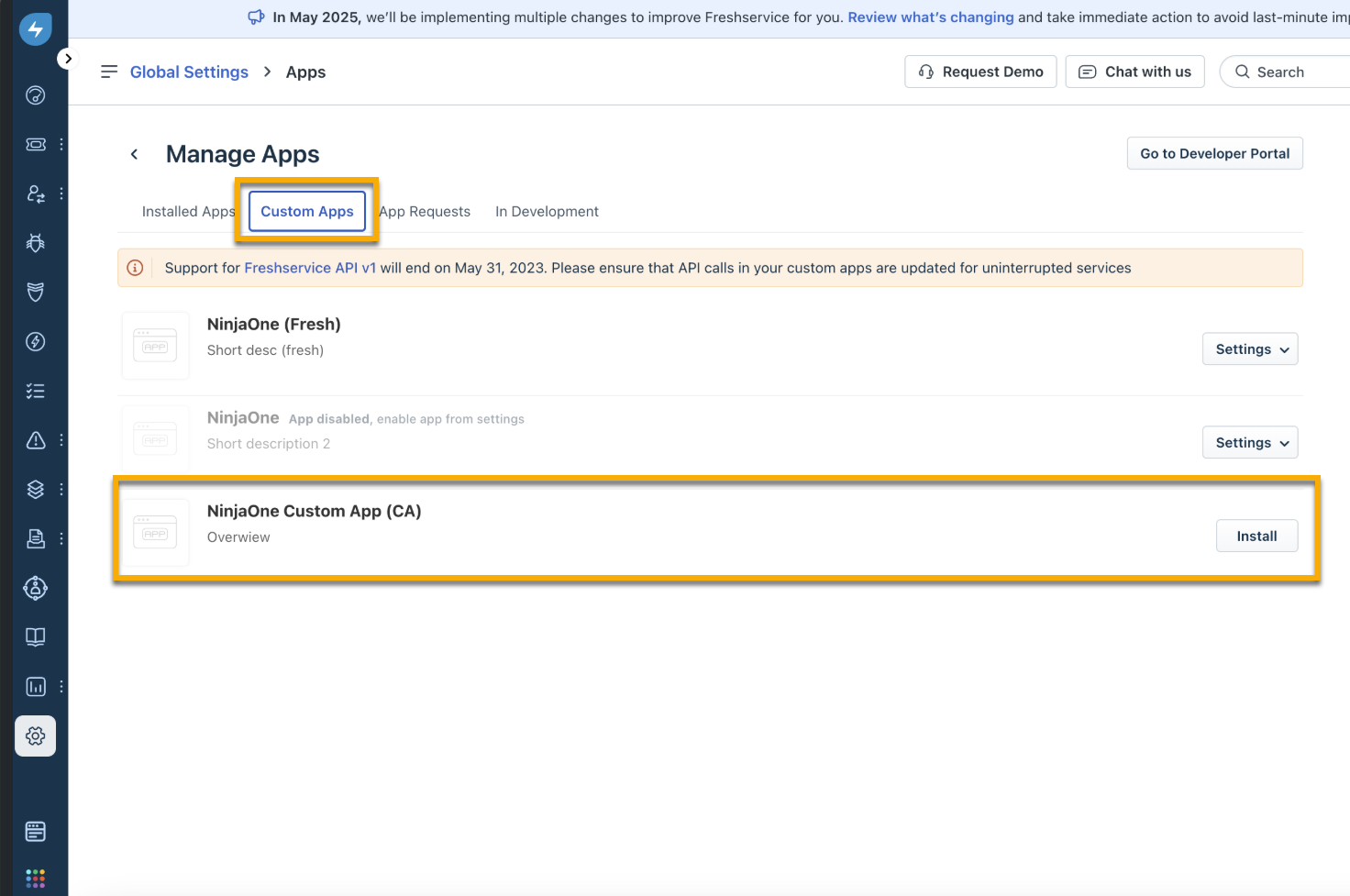Expand the collapsed sidebar with arrow button

(68, 59)
